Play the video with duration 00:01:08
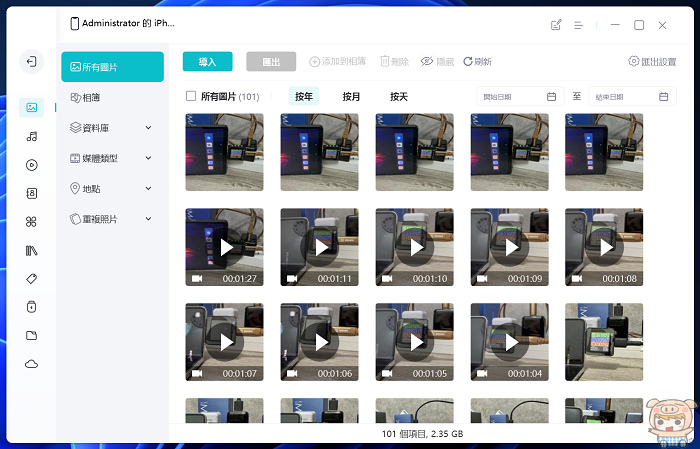The image size is (700, 449). 604,247
